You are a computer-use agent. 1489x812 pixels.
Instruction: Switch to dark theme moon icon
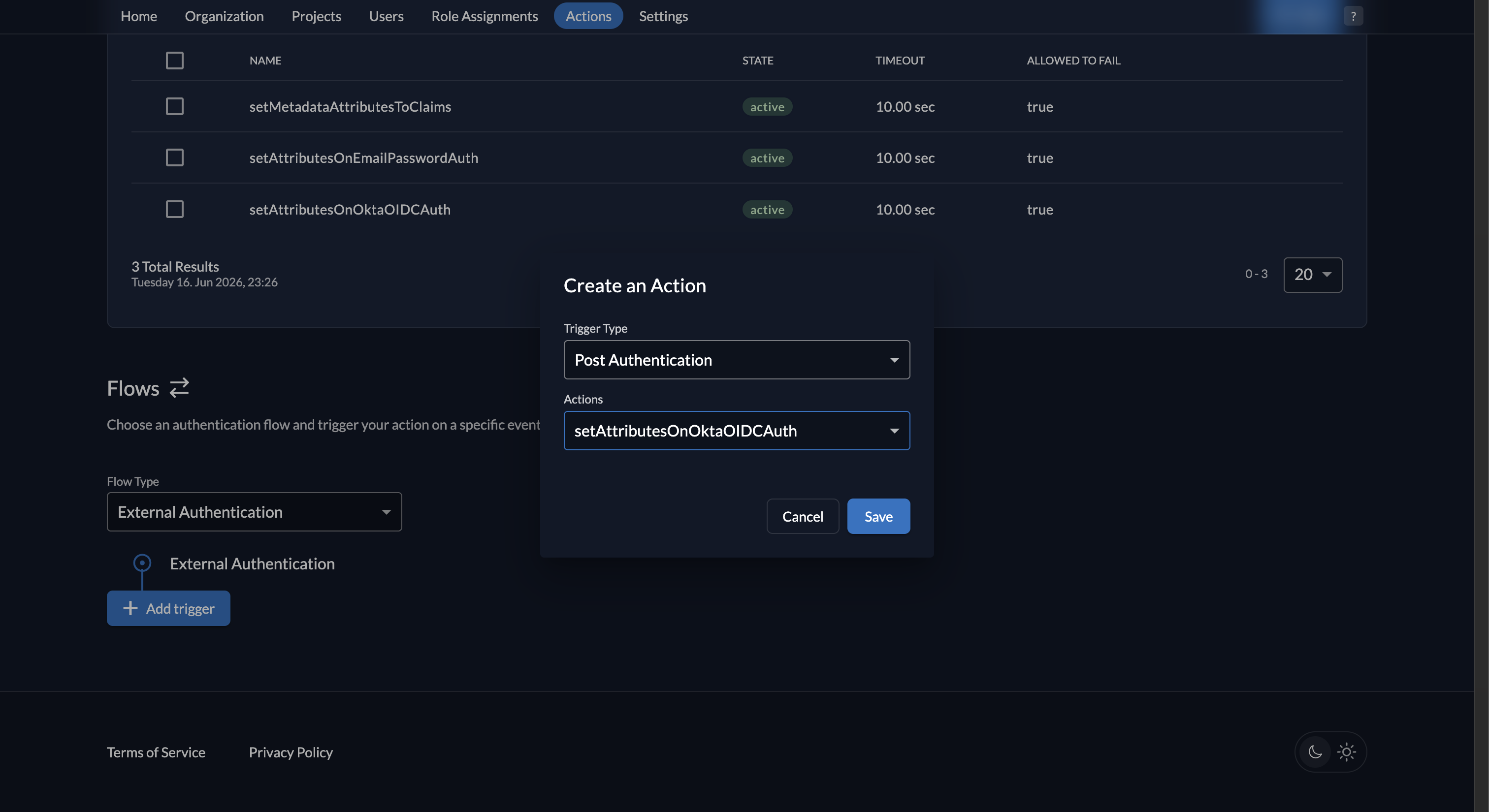coord(1315,751)
